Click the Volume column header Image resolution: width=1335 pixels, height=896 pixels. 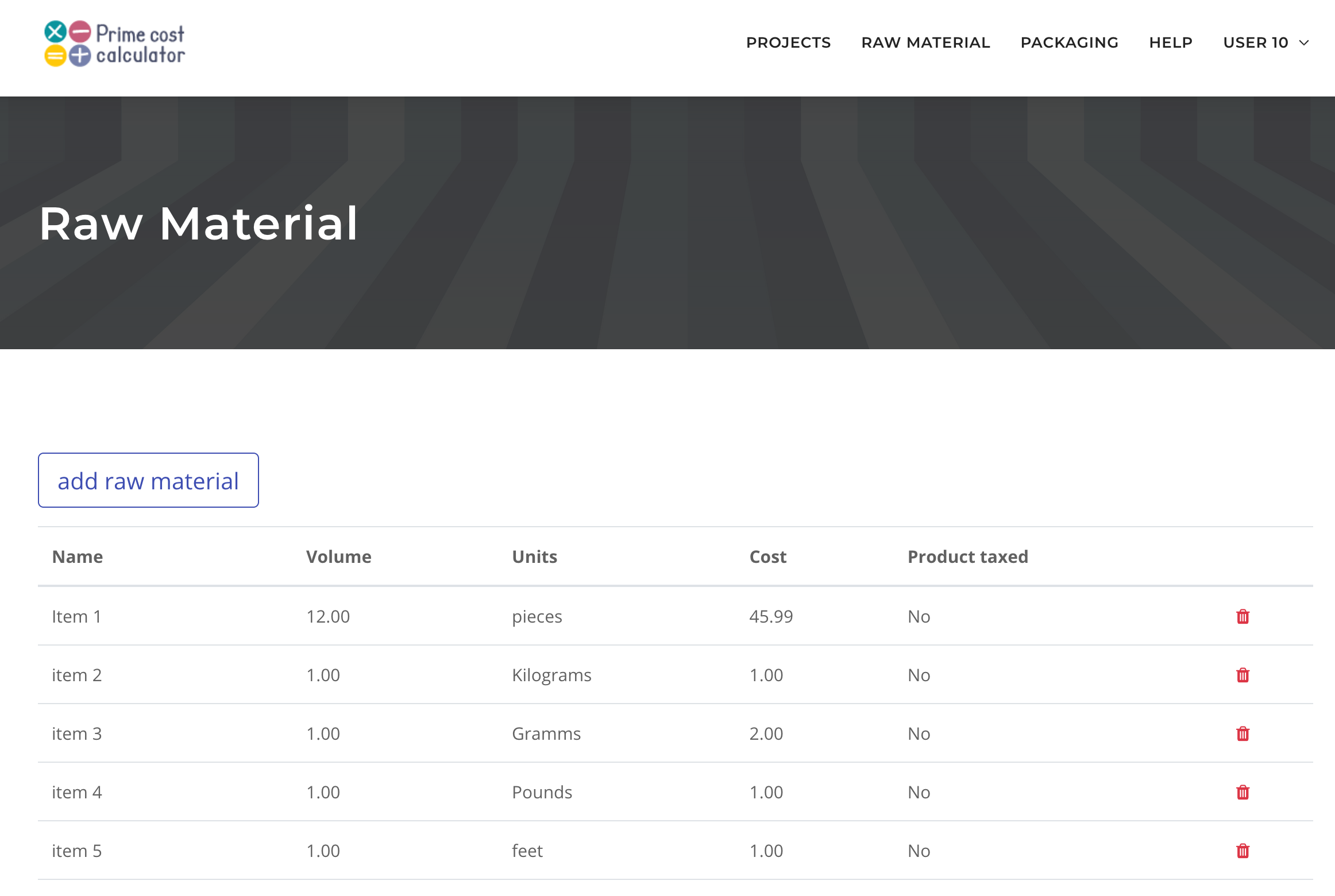coord(338,557)
